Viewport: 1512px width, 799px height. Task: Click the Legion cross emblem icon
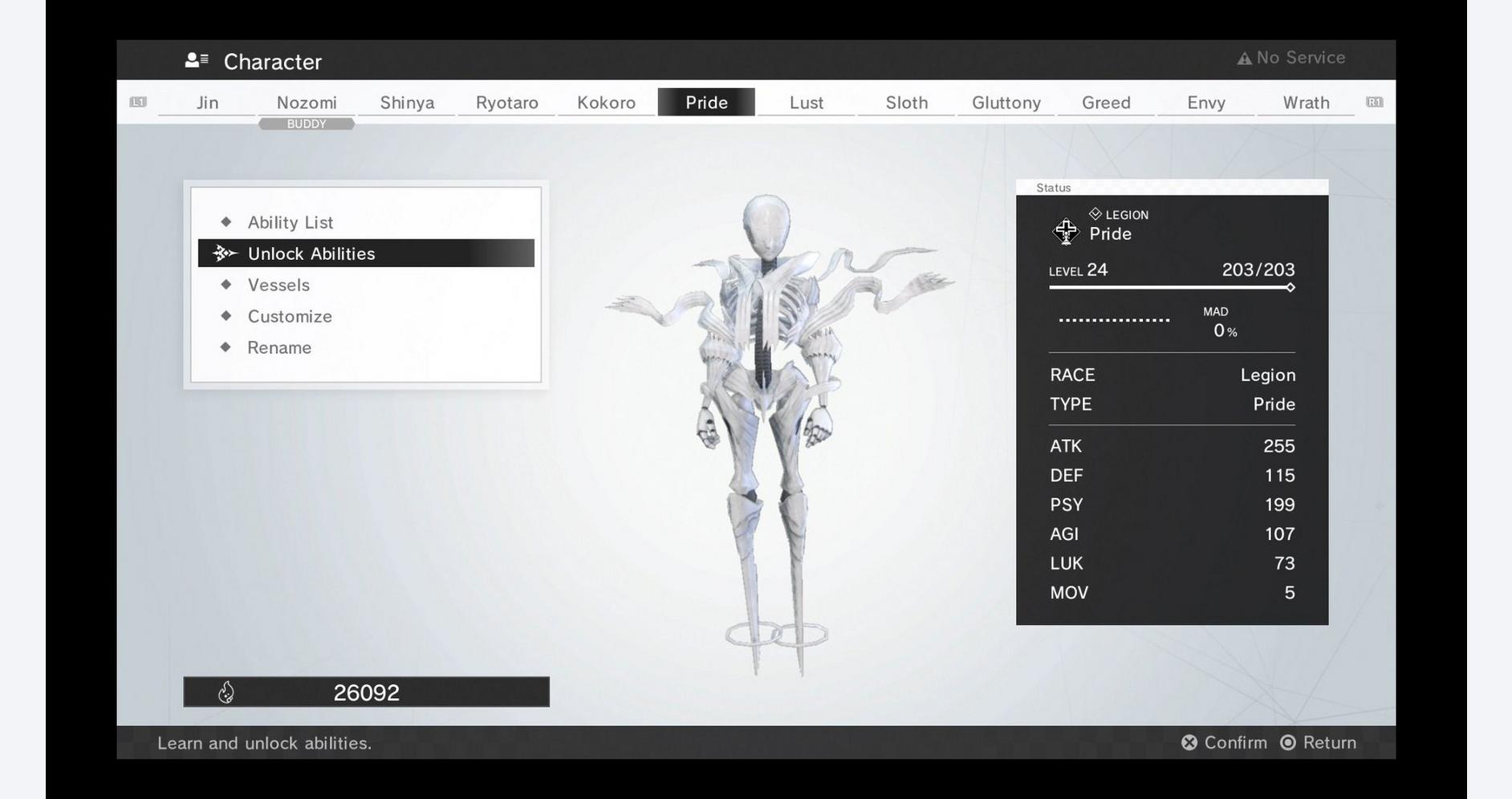pos(1066,231)
